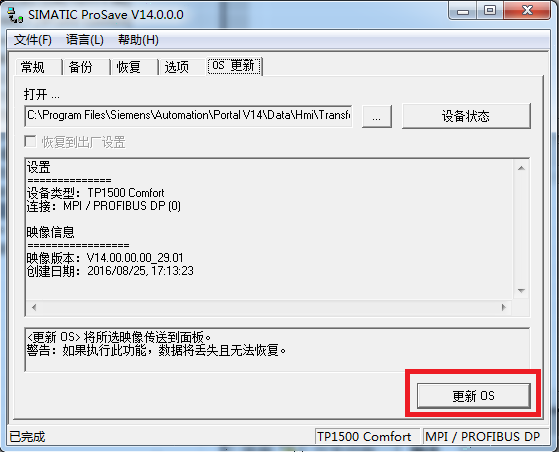Click the horizontal scroll right arrow
This screenshot has width=559, height=452.
coord(504,307)
